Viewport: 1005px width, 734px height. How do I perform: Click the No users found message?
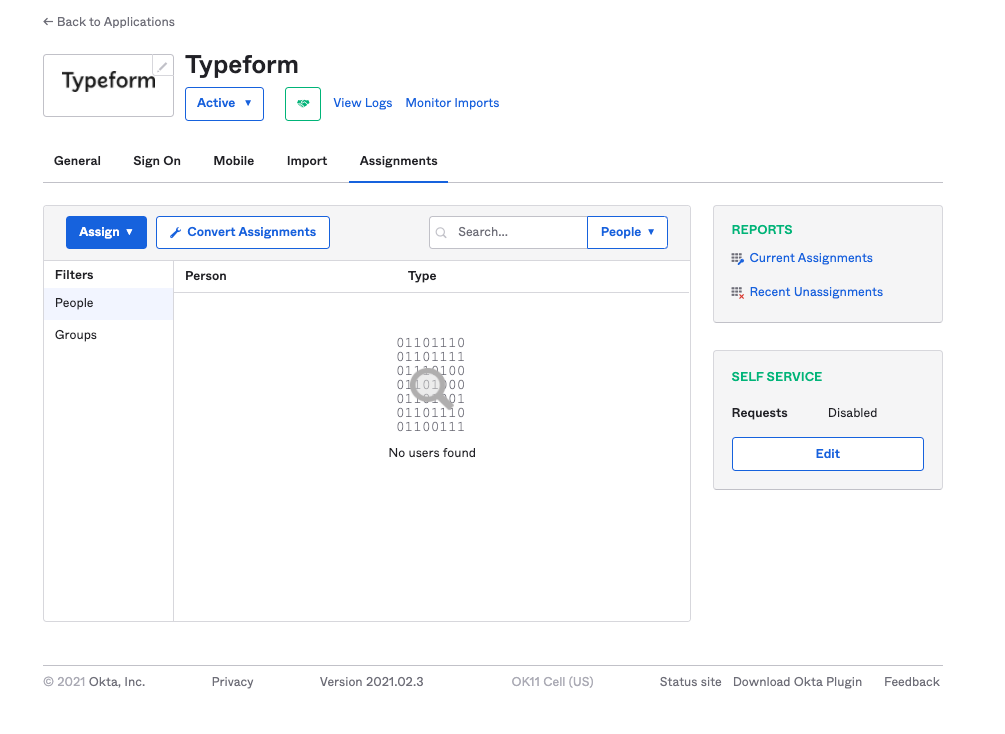[x=432, y=453]
